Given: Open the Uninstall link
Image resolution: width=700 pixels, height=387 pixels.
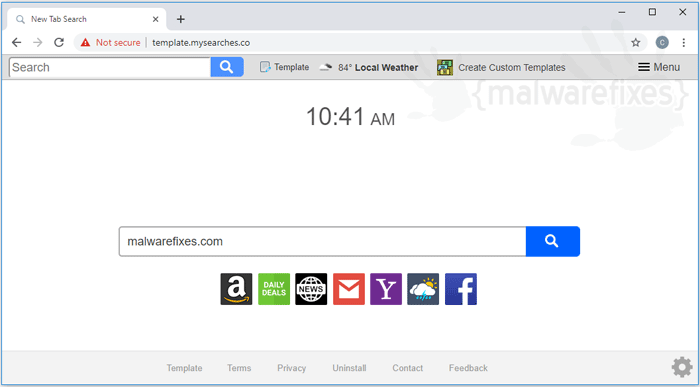Looking at the screenshot, I should click(349, 368).
